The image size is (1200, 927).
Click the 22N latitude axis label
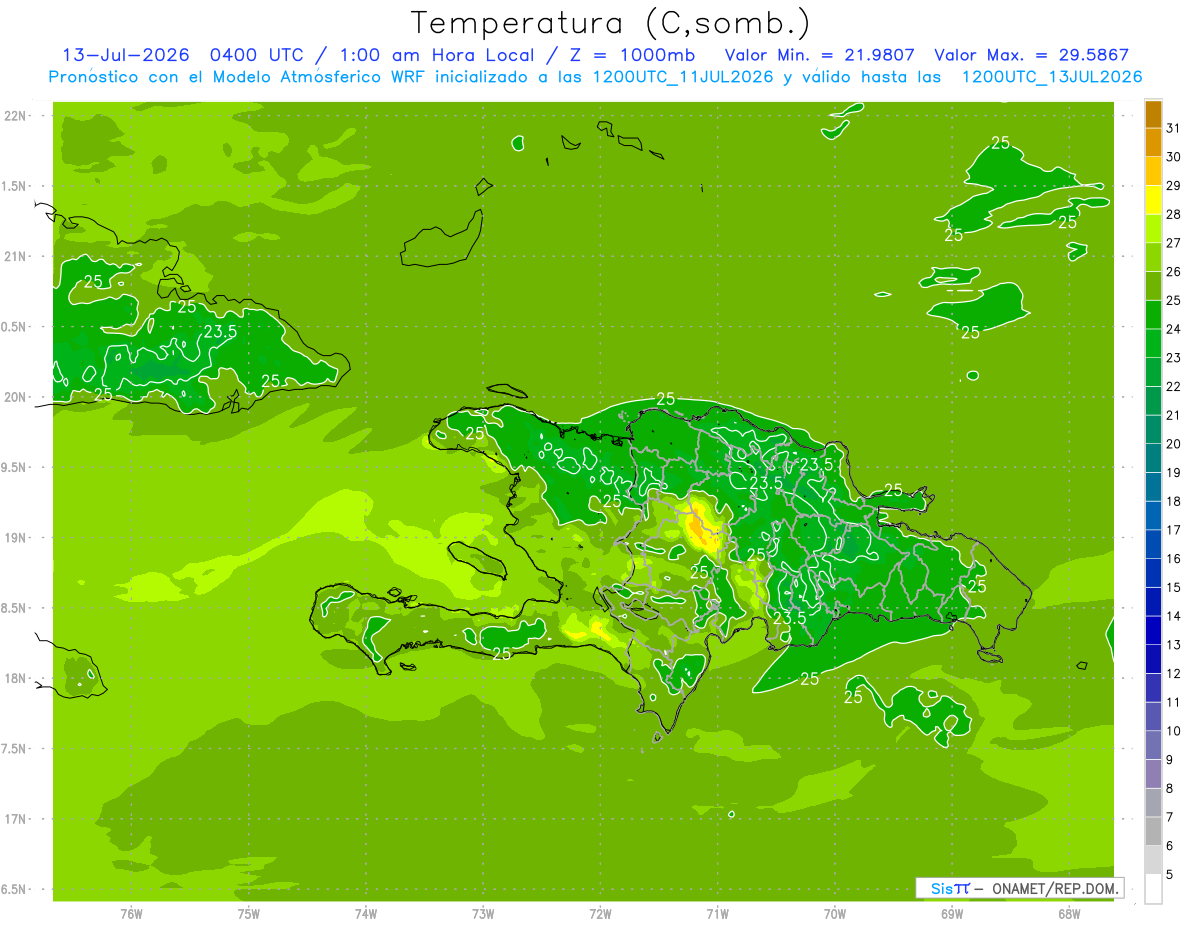15,116
